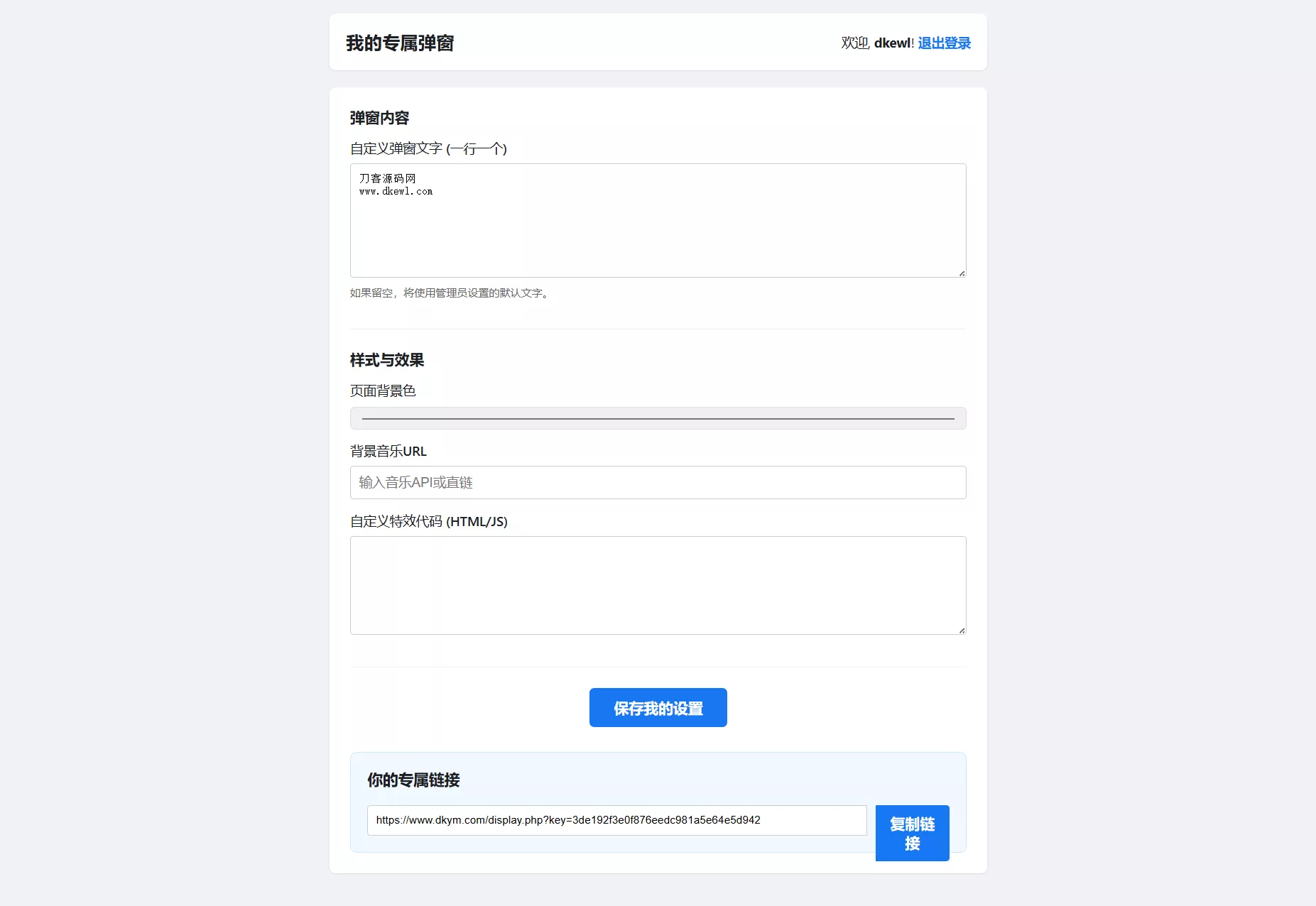Click the 页面背景色 label
This screenshot has height=906, width=1316.
click(383, 391)
